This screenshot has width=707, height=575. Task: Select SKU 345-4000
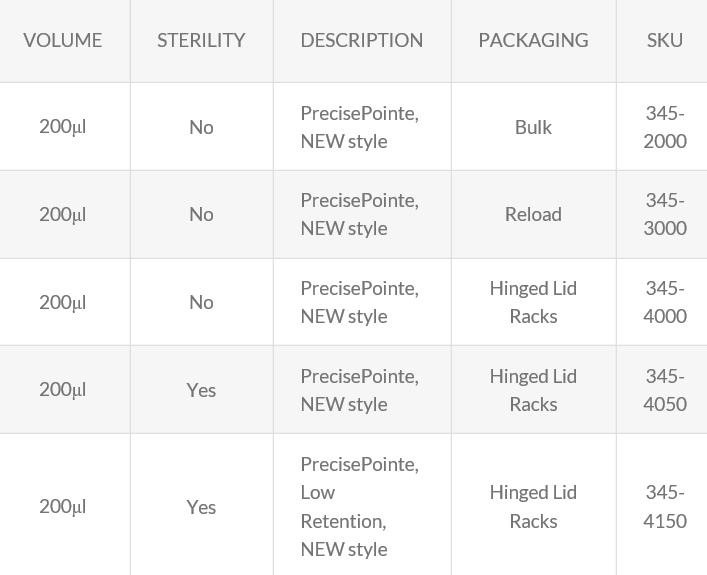tap(665, 302)
